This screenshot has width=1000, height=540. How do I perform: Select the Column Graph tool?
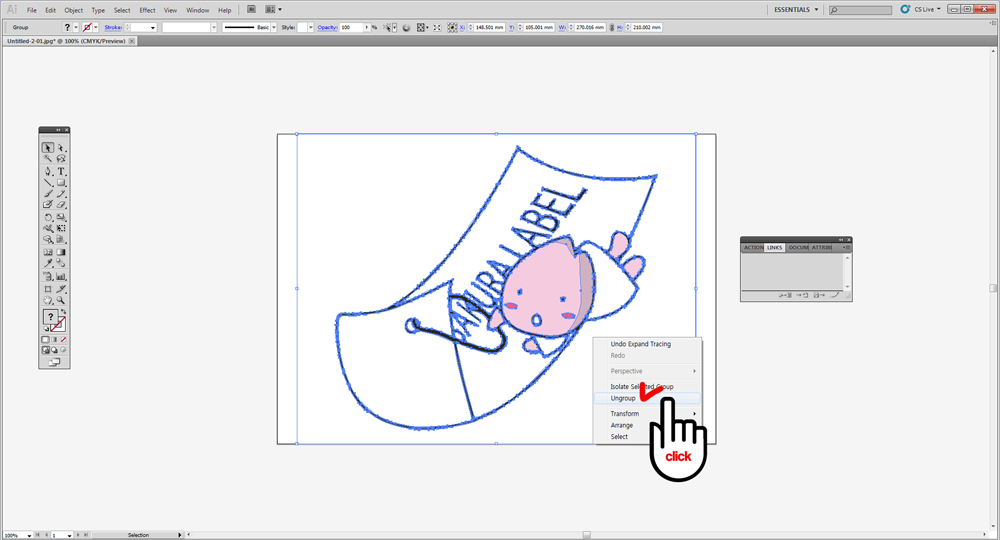(x=61, y=276)
